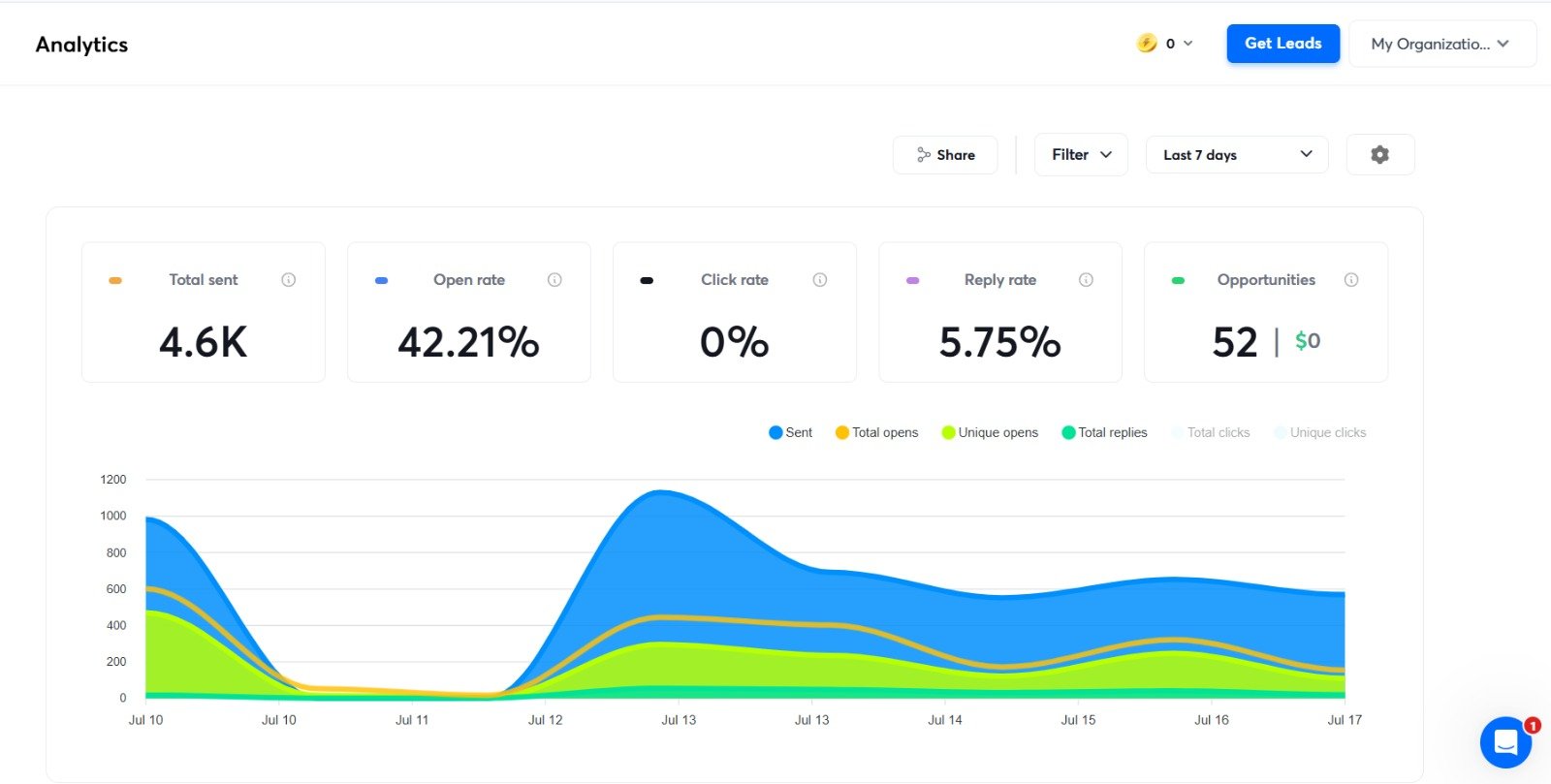Click the Jul 15 axis label
1551x784 pixels.
(1078, 720)
